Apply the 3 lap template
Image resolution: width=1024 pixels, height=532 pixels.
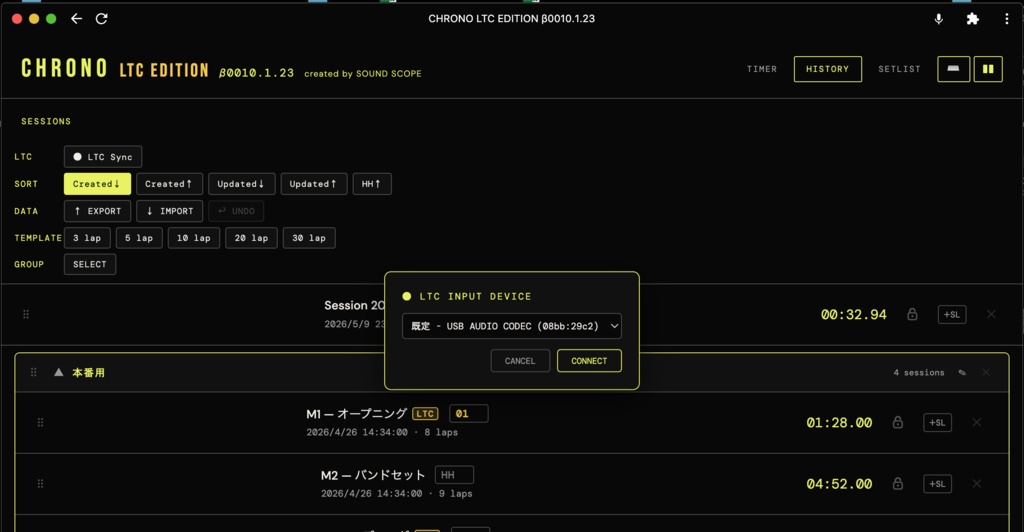click(x=87, y=238)
